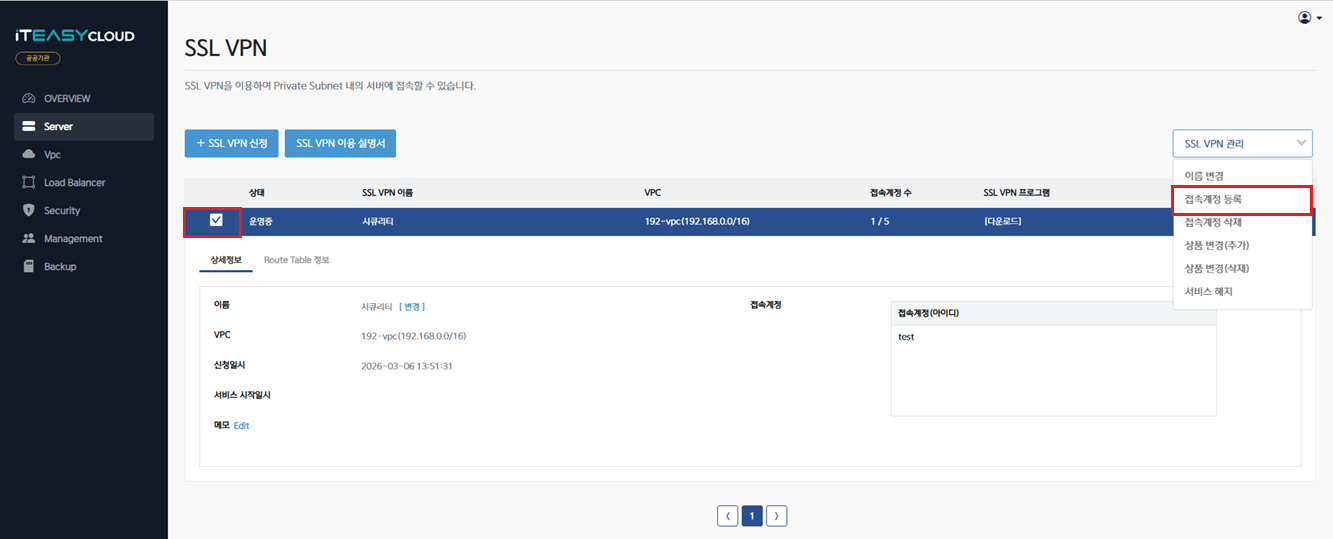Click the + SSL VPN 신청 button

(231, 144)
